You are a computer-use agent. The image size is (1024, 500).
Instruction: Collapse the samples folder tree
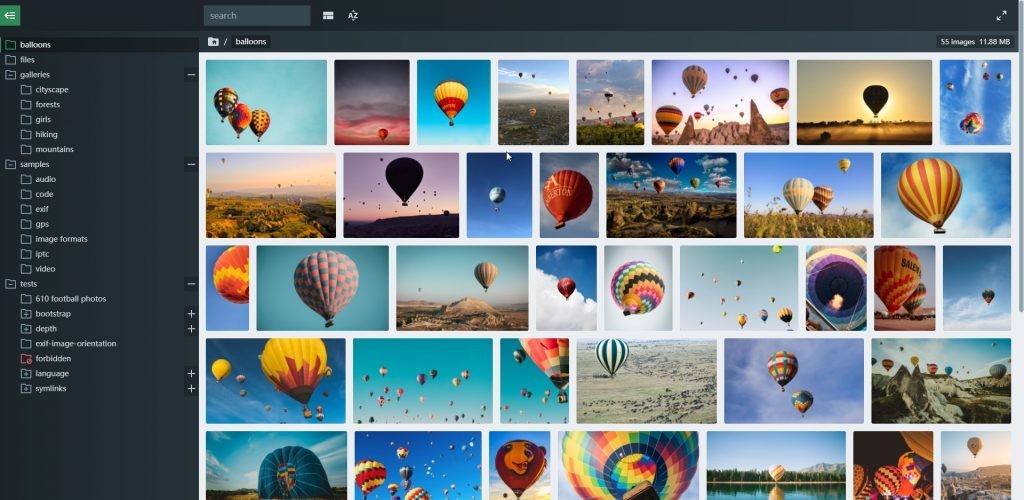191,164
